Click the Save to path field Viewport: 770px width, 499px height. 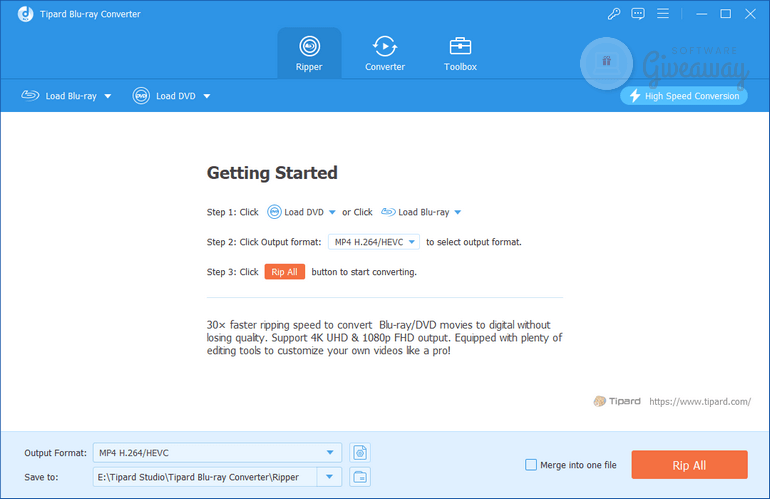[x=205, y=477]
